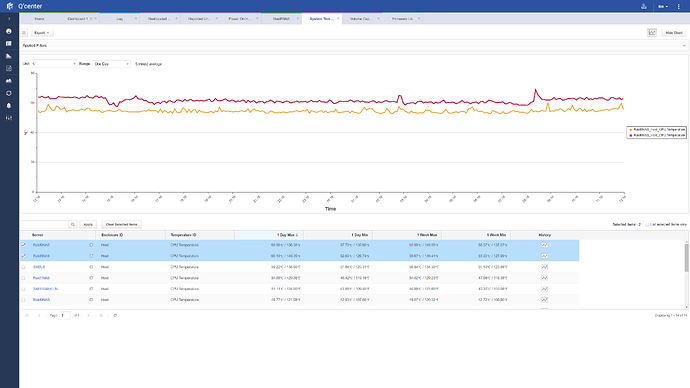The width and height of the screenshot is (690, 388).
Task: Open the circular update icon in sidebar
Action: click(9, 93)
